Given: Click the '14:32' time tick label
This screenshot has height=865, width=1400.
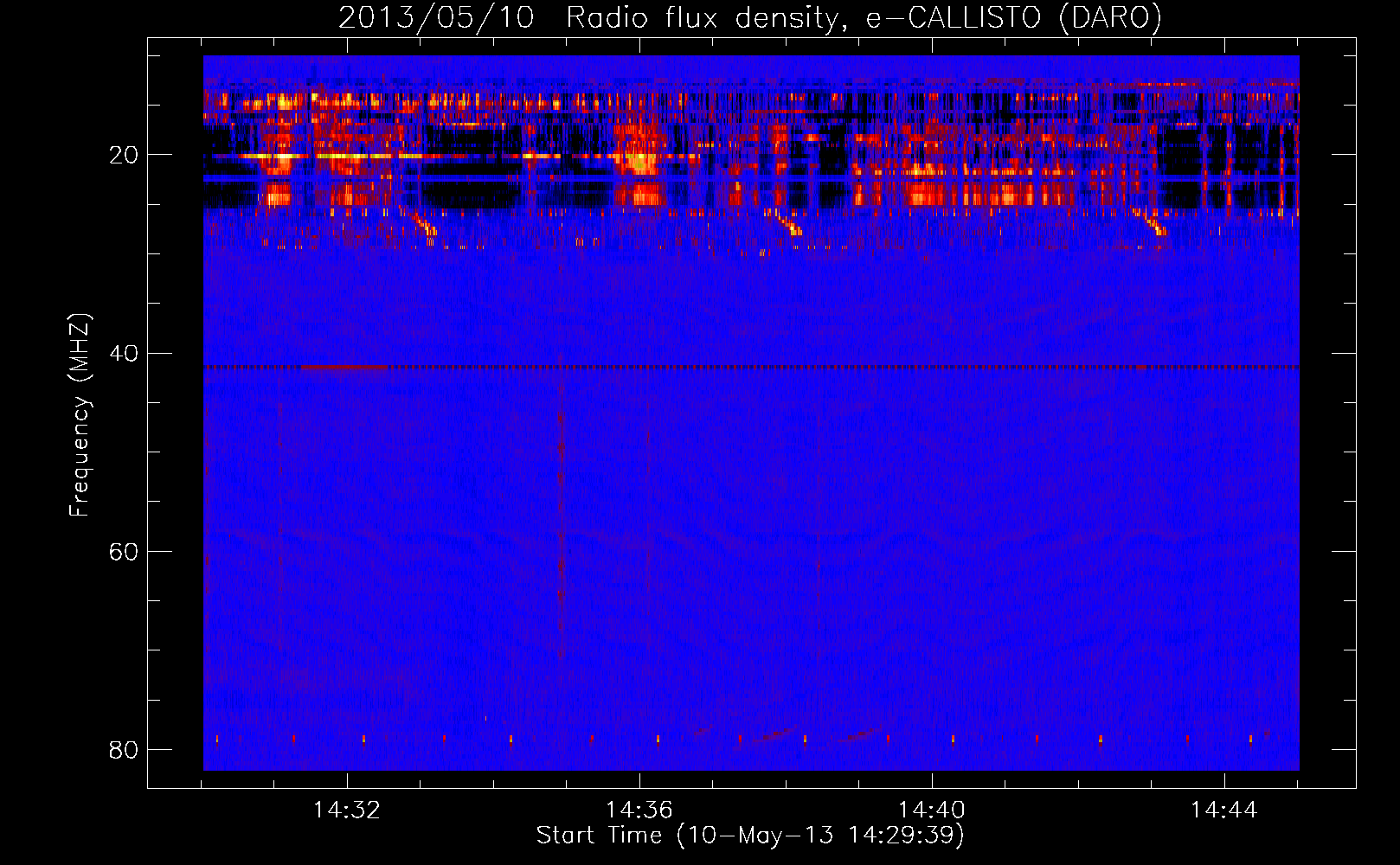Looking at the screenshot, I should coord(346,811).
